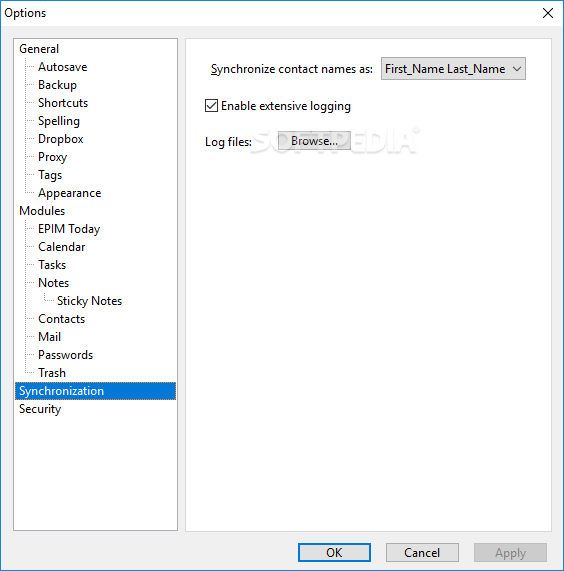Viewport: 564px width, 571px height.
Task: Open Notes module settings
Action: coord(54,283)
